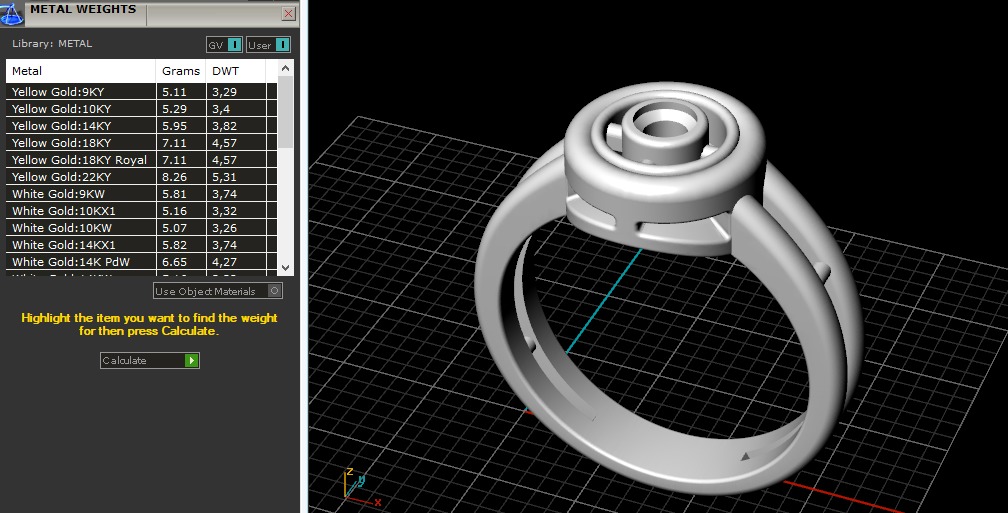The height and width of the screenshot is (513, 1008).
Task: Click the Calculate button
Action: coord(150,361)
